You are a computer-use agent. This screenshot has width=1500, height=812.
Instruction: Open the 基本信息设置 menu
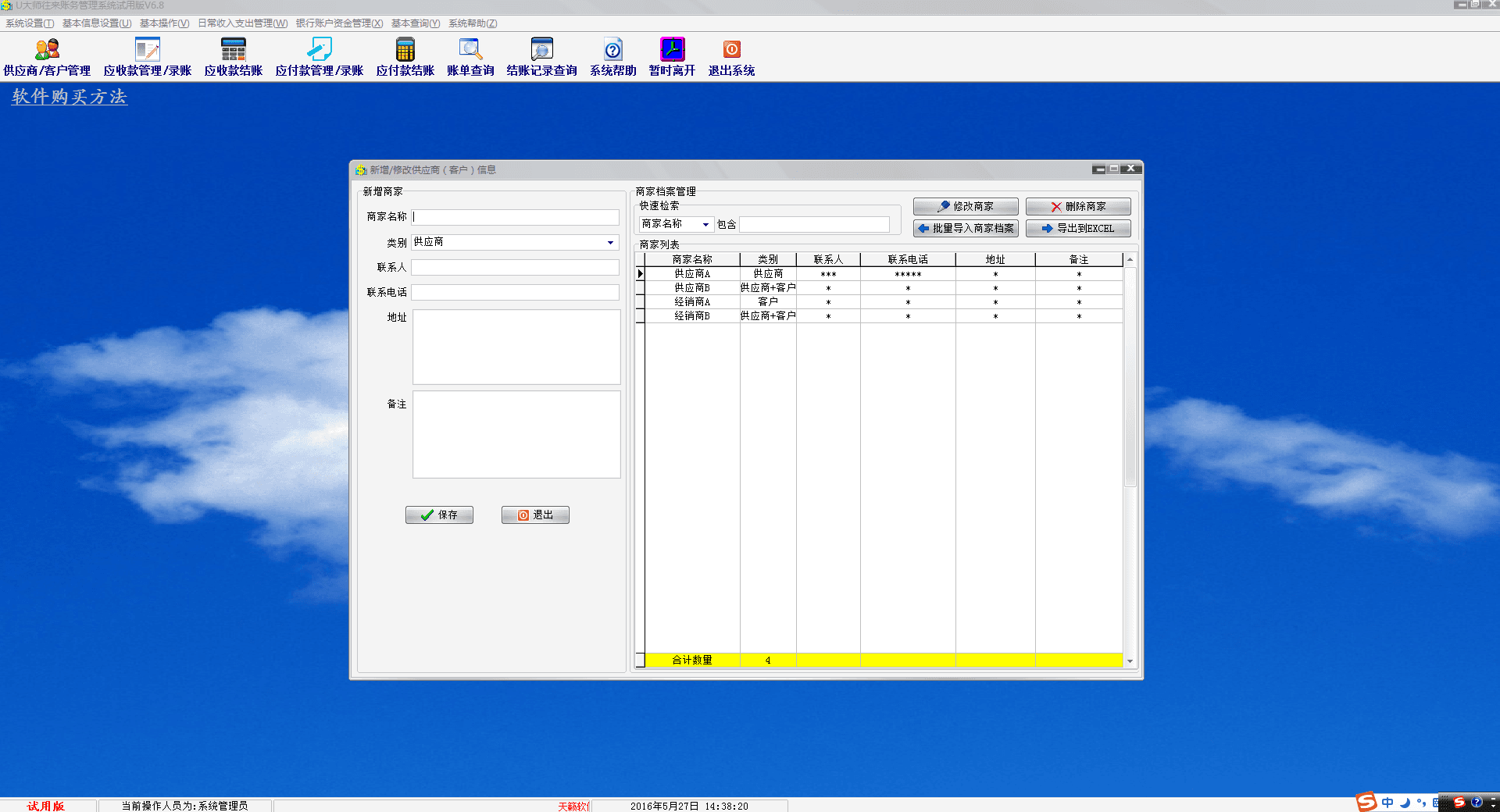tap(97, 23)
